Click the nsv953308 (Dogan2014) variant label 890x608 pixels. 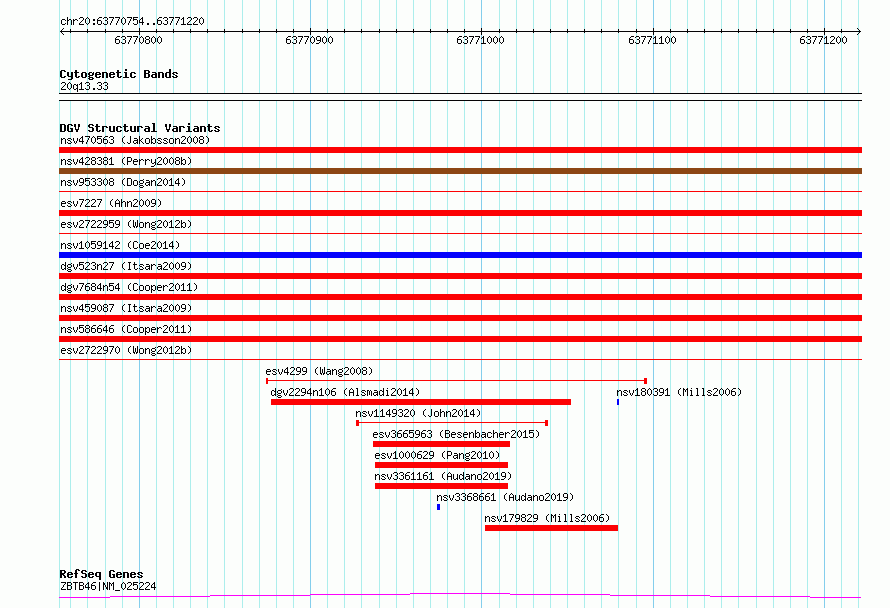pos(123,182)
